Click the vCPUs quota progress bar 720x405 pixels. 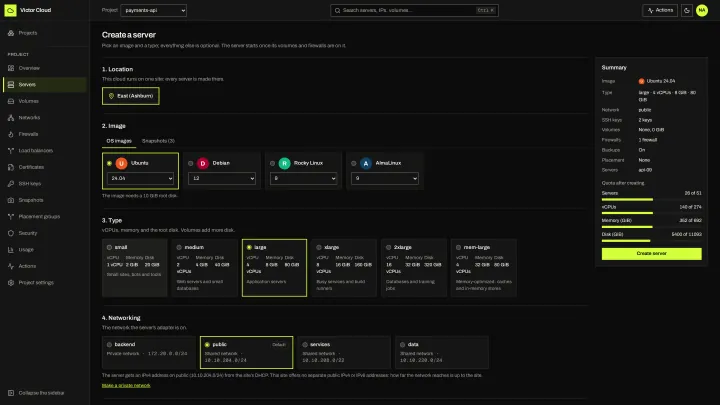click(652, 213)
